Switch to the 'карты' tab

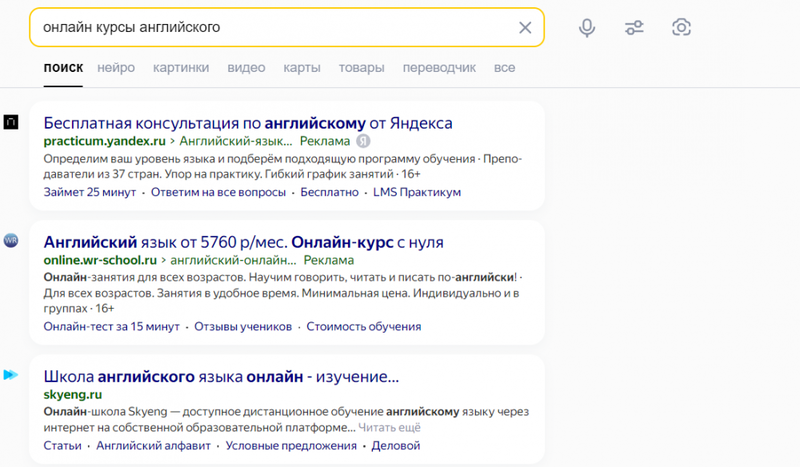click(x=302, y=68)
